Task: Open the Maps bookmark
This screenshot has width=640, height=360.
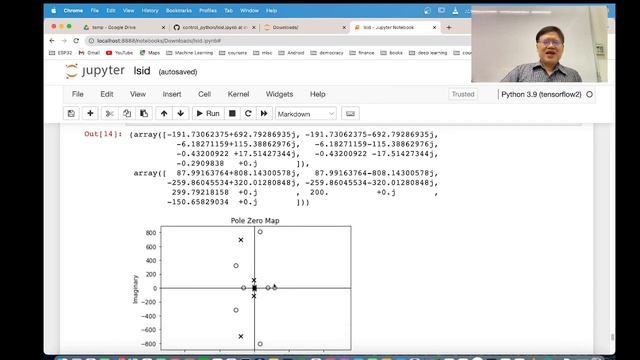Action: 150,53
